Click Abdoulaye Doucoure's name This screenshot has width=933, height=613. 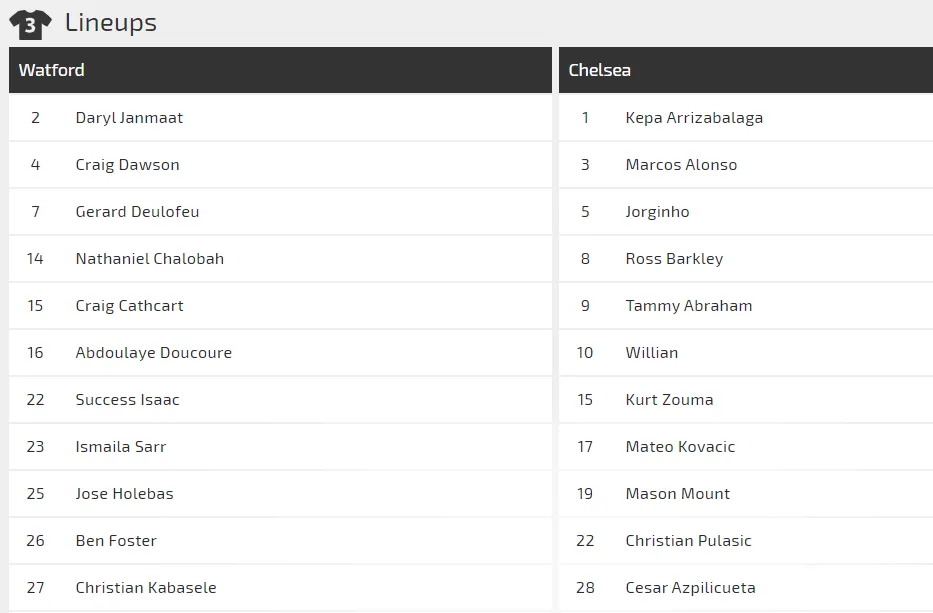pos(153,353)
